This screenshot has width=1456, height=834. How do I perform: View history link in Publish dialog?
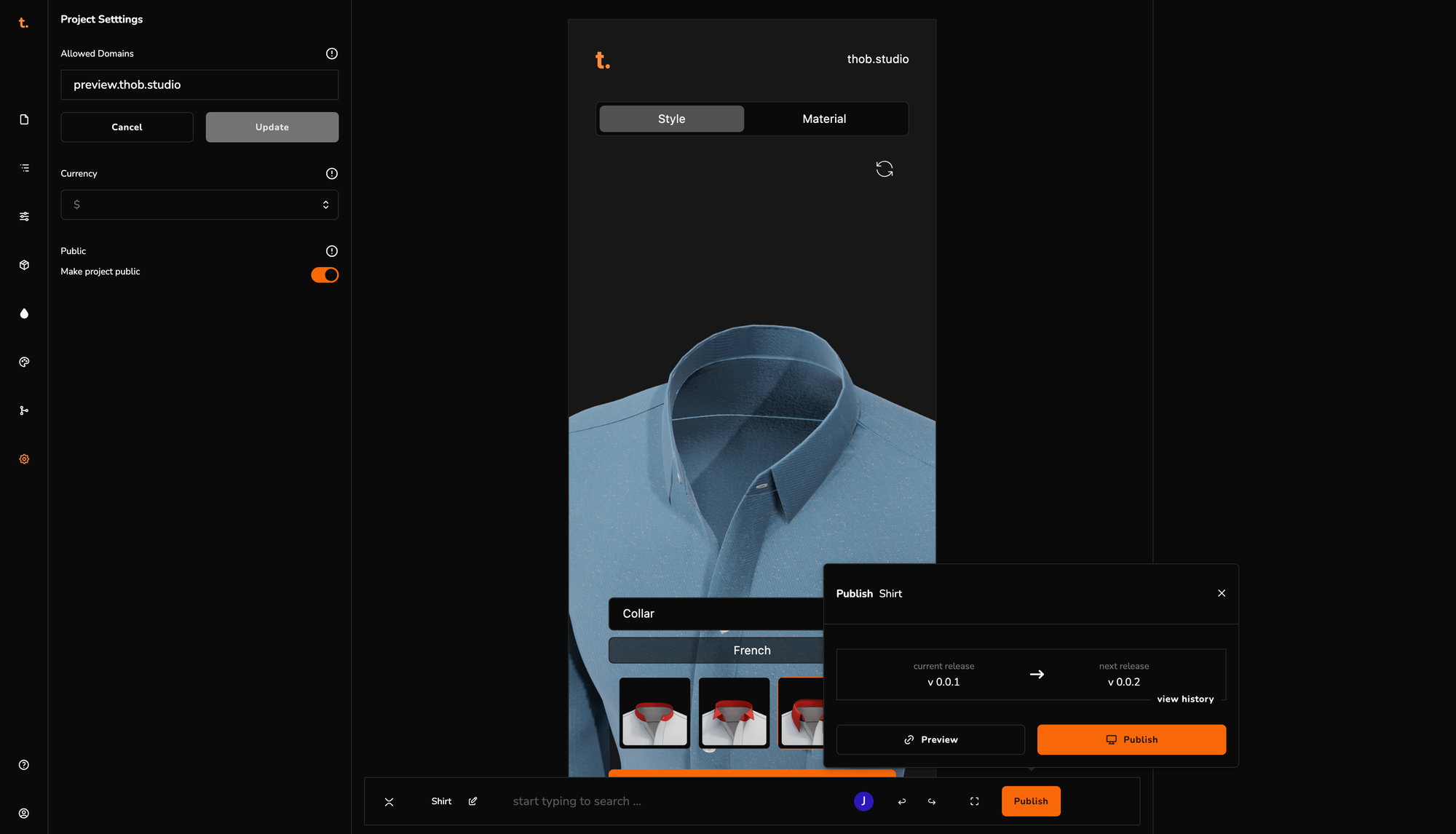(1185, 699)
